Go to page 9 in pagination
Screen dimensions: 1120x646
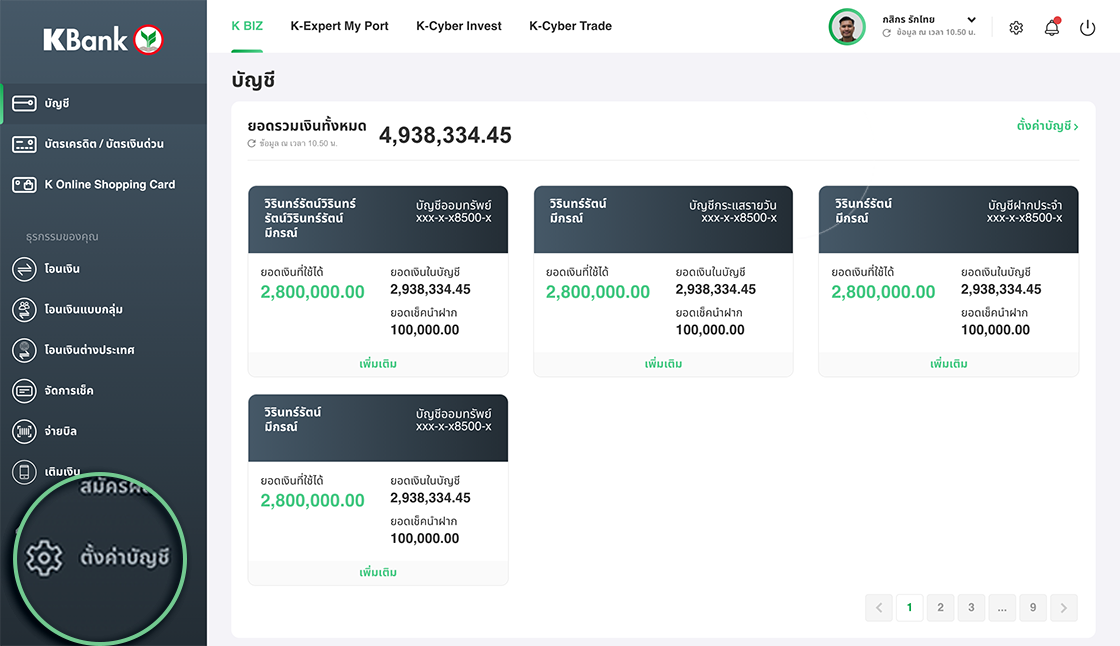click(x=1033, y=607)
